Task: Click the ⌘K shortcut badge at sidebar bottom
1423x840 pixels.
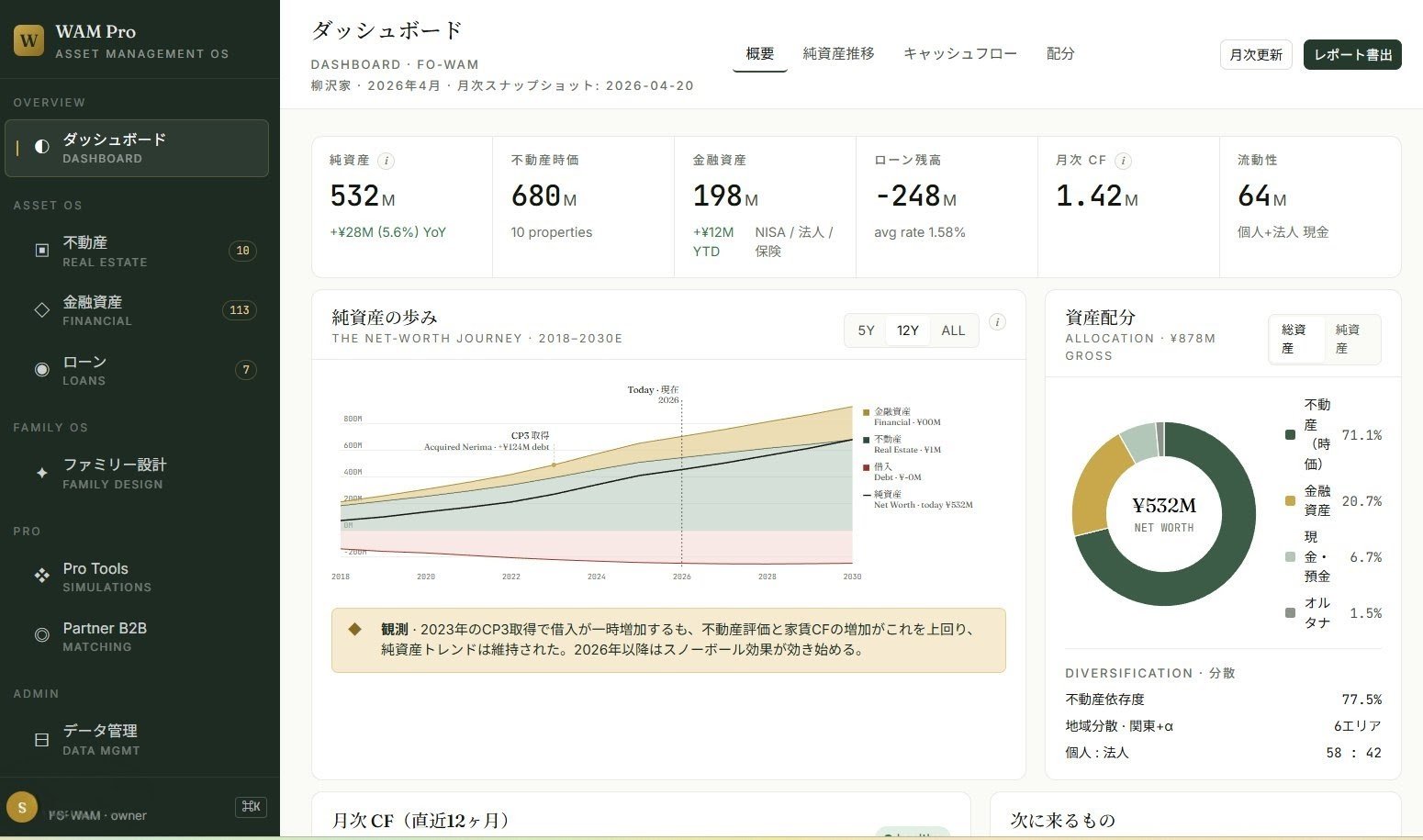Action: [251, 806]
